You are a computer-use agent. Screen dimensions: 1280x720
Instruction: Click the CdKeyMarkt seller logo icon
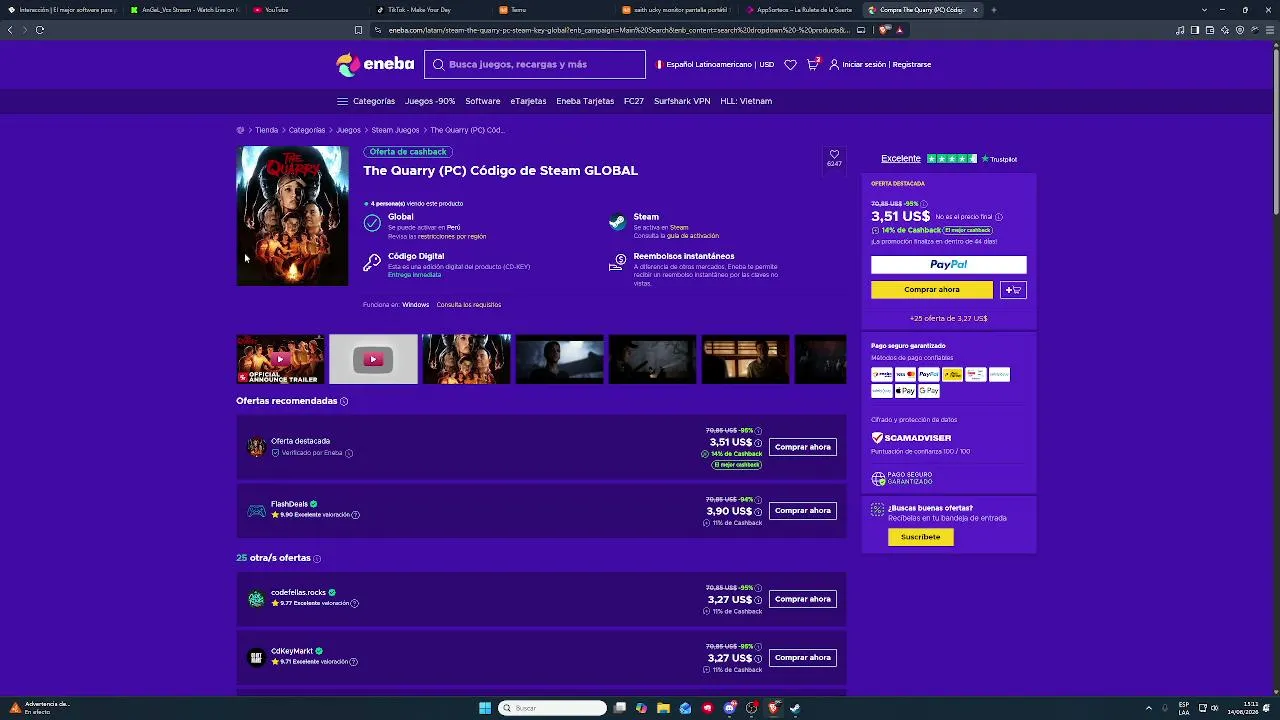[x=256, y=657]
